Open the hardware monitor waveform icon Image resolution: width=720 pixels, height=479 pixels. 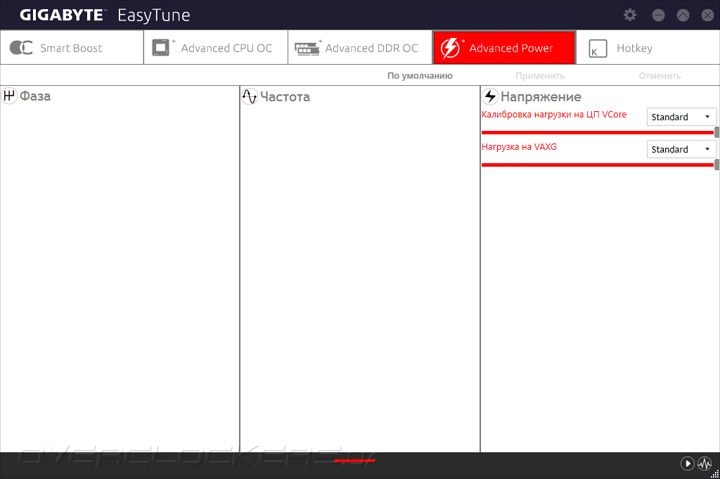(704, 463)
